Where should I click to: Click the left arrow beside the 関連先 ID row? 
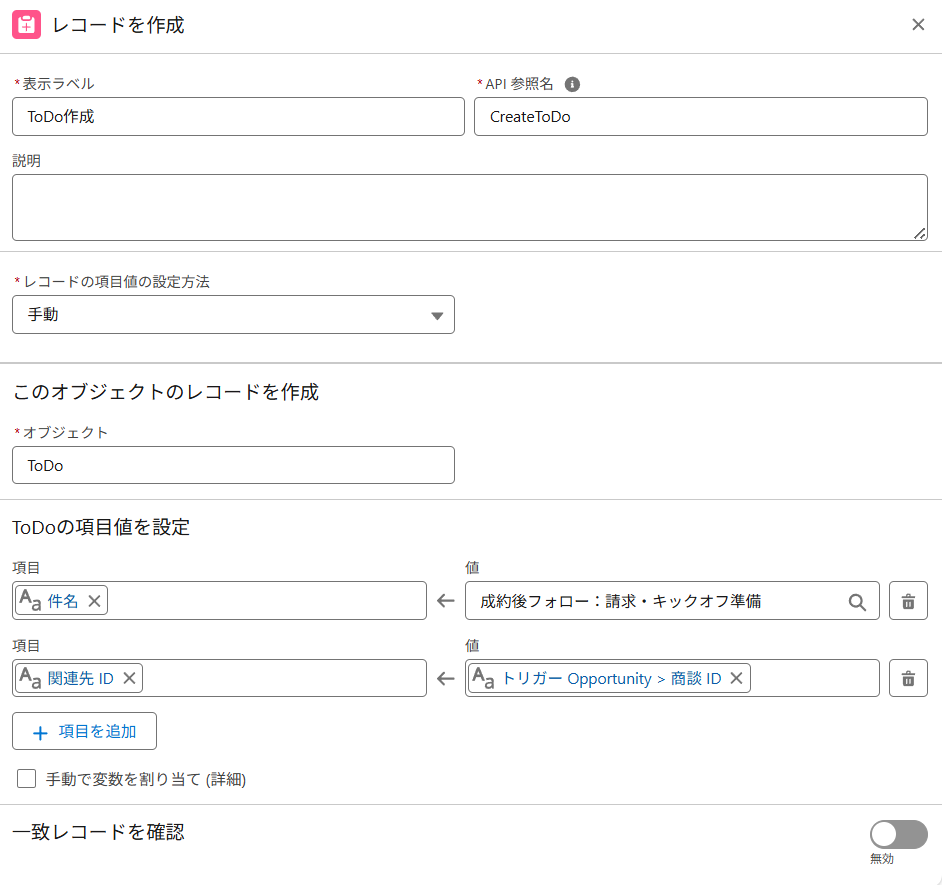click(x=445, y=678)
